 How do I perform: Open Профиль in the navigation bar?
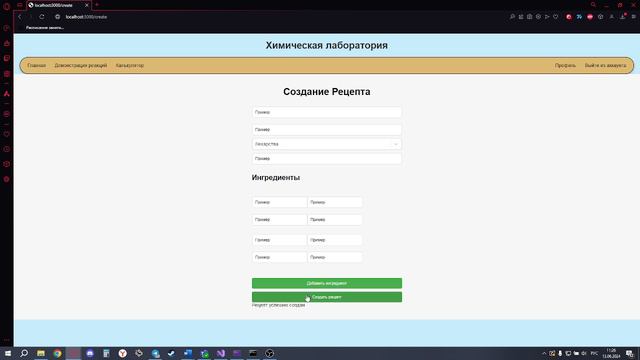[x=565, y=65]
